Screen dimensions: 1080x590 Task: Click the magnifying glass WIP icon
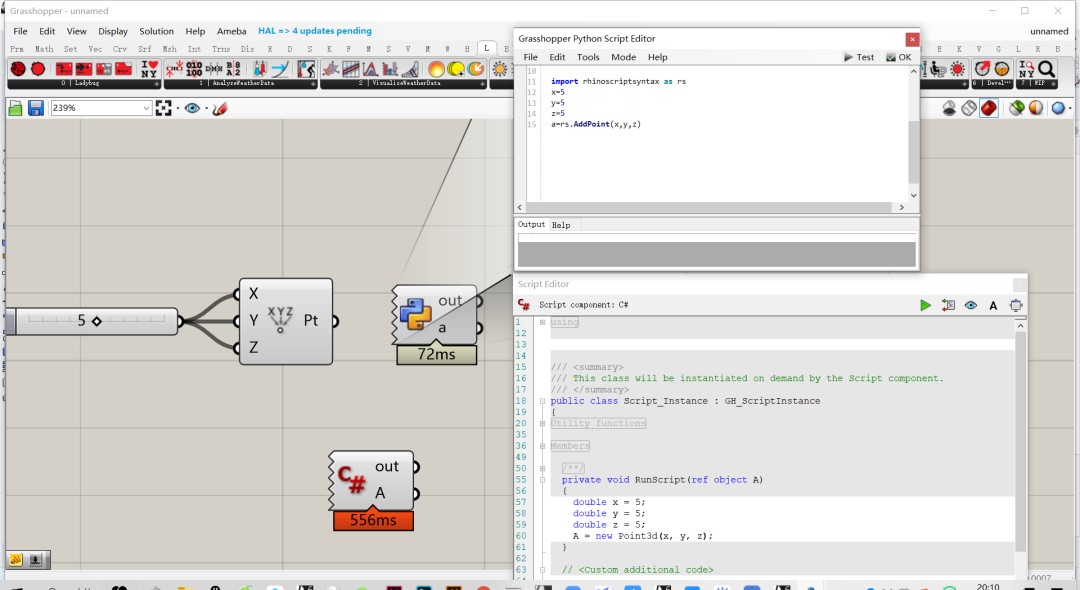[x=1047, y=69]
